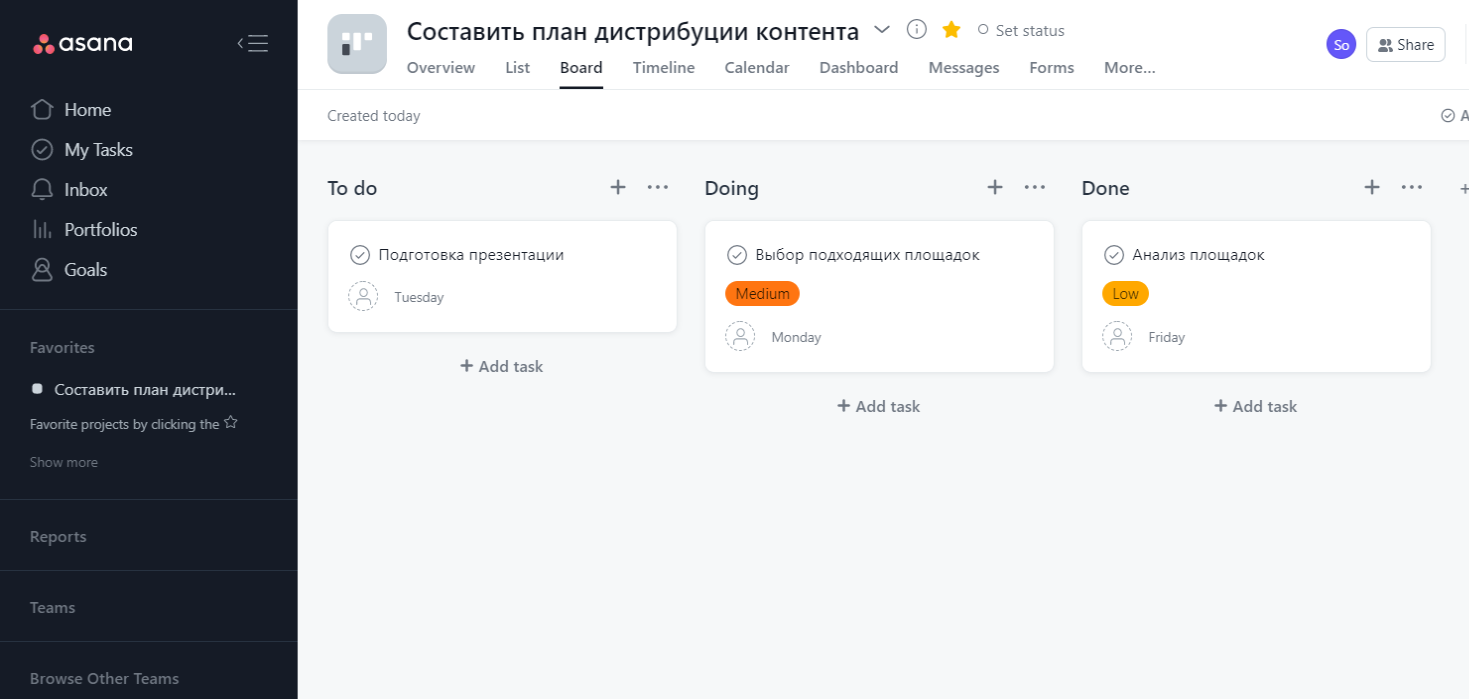Click the plus icon in Doing column
Image resolution: width=1469 pixels, height=699 pixels.
point(995,187)
